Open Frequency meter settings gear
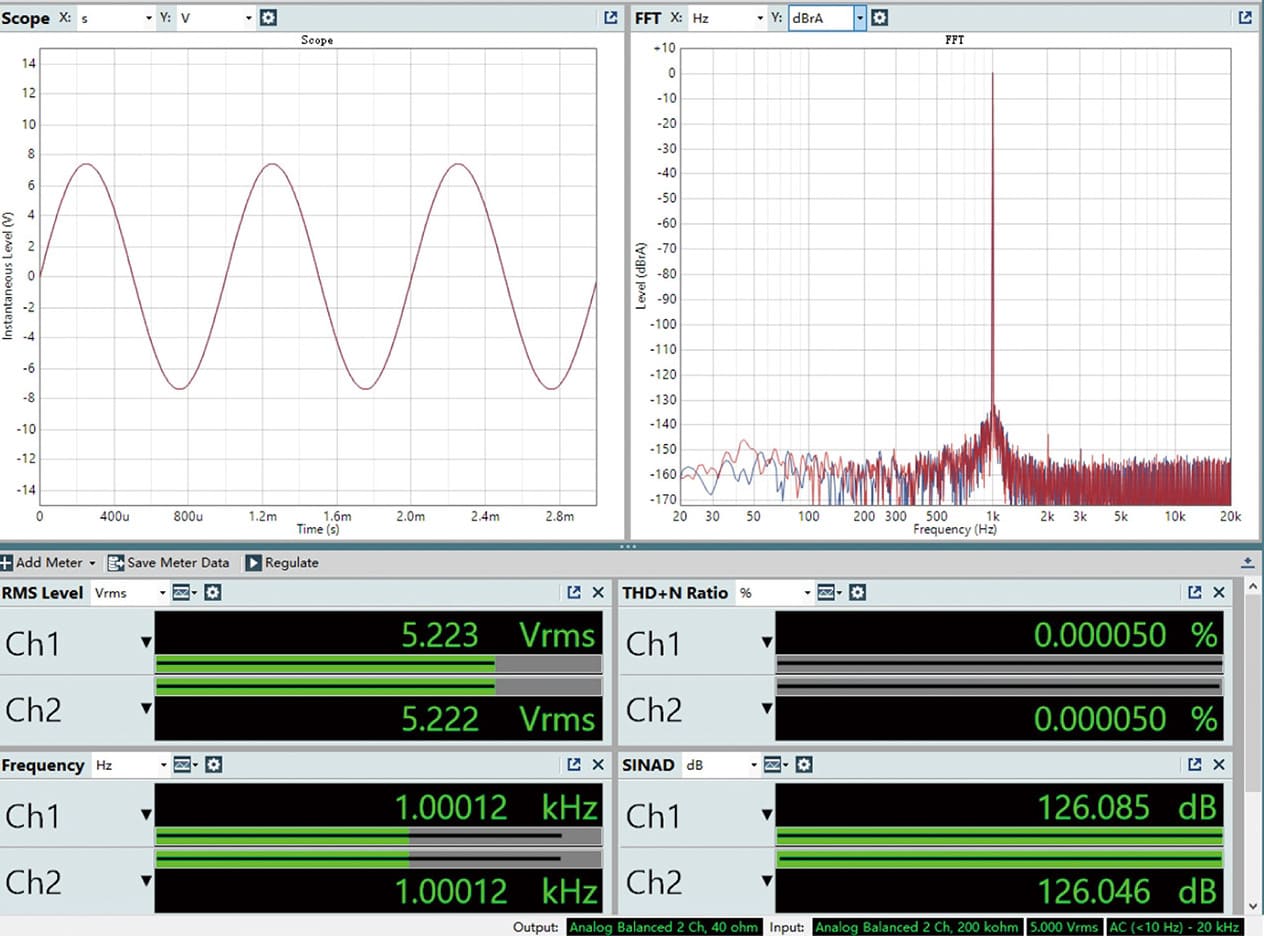Screen dimensions: 1264x936 point(213,765)
